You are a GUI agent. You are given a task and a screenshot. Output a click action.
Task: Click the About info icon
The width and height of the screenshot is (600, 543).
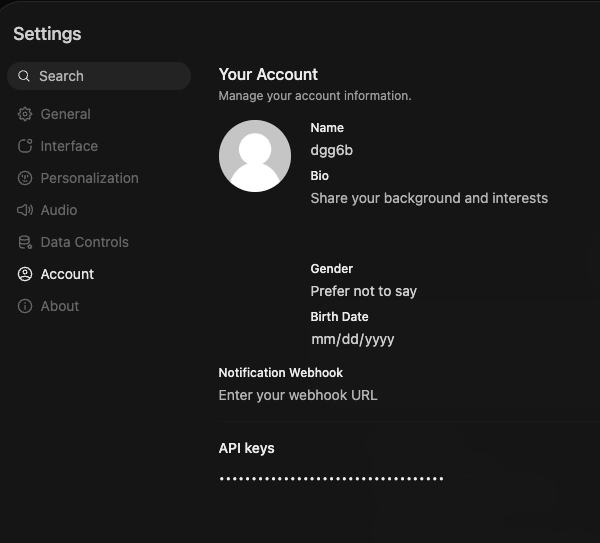[25, 306]
